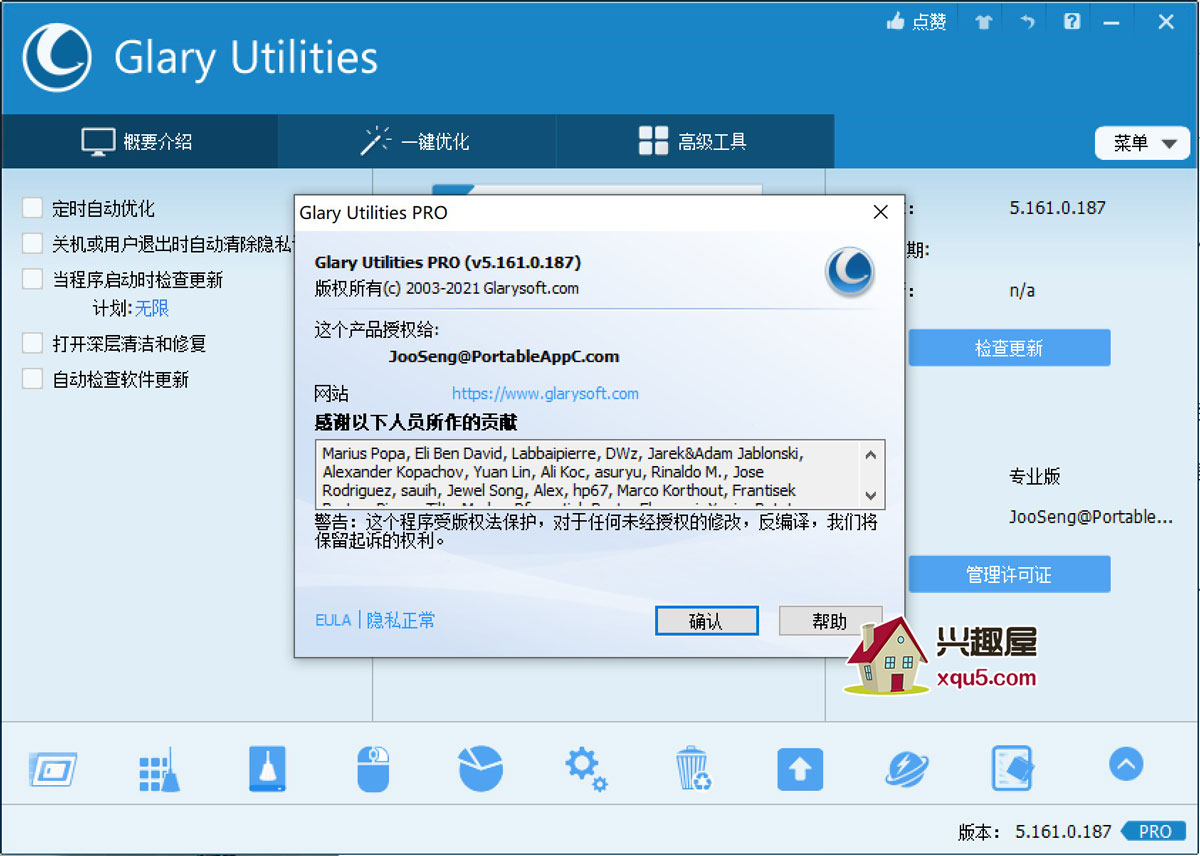1200x856 pixels.
Task: Close the Glary Utilities PRO about dialog
Action: pos(881,212)
